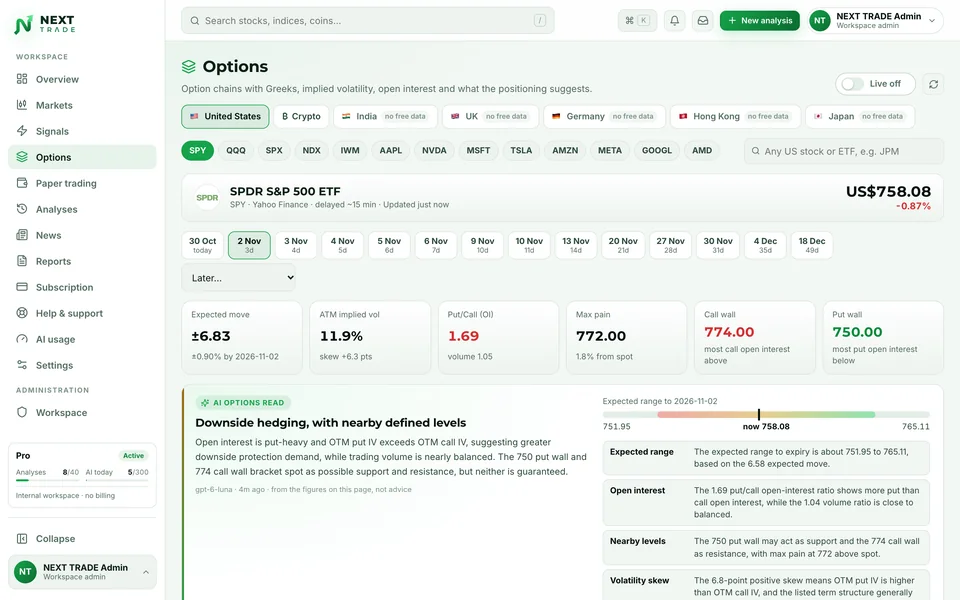The height and width of the screenshot is (600, 960).
Task: Select the SPY ticker chip
Action: point(197,151)
